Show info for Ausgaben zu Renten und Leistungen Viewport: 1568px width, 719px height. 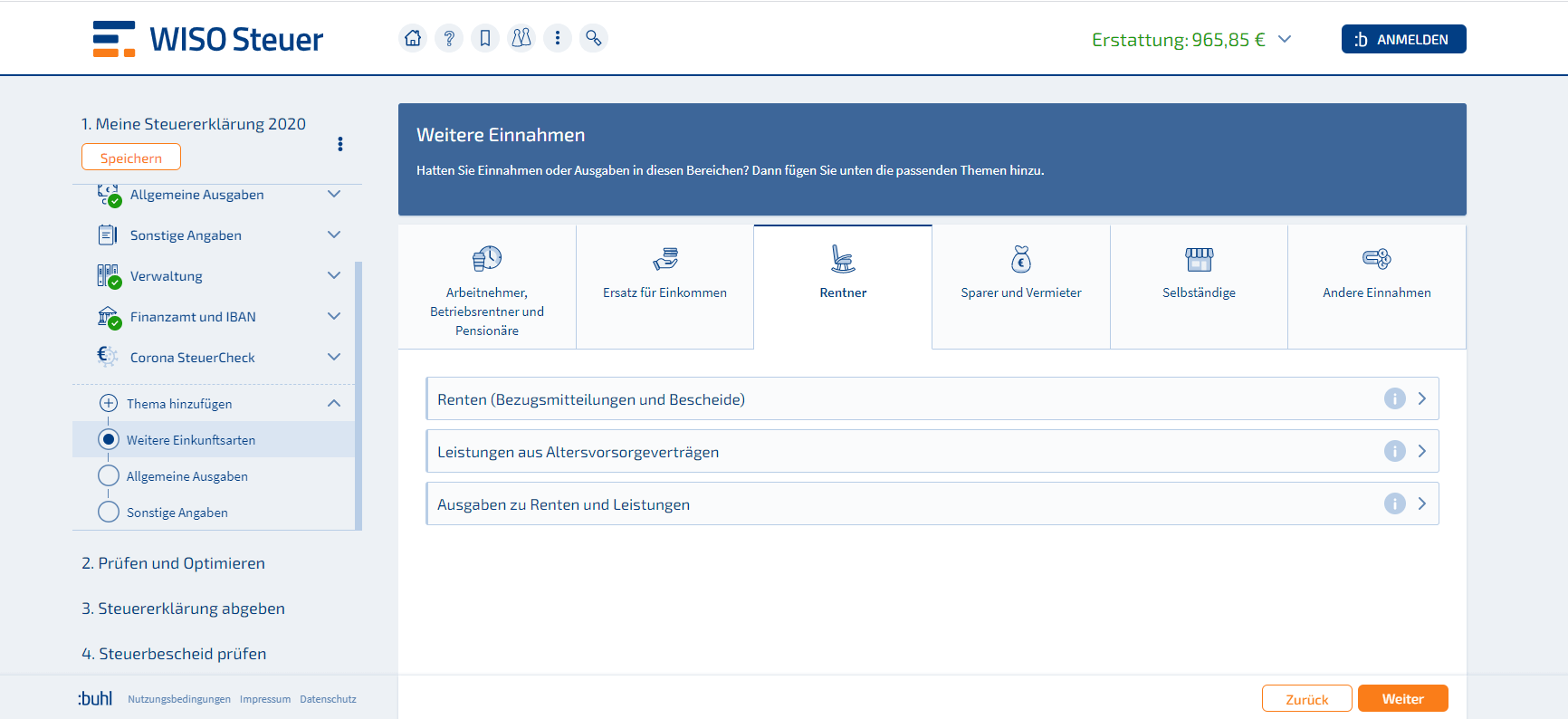[x=1394, y=503]
